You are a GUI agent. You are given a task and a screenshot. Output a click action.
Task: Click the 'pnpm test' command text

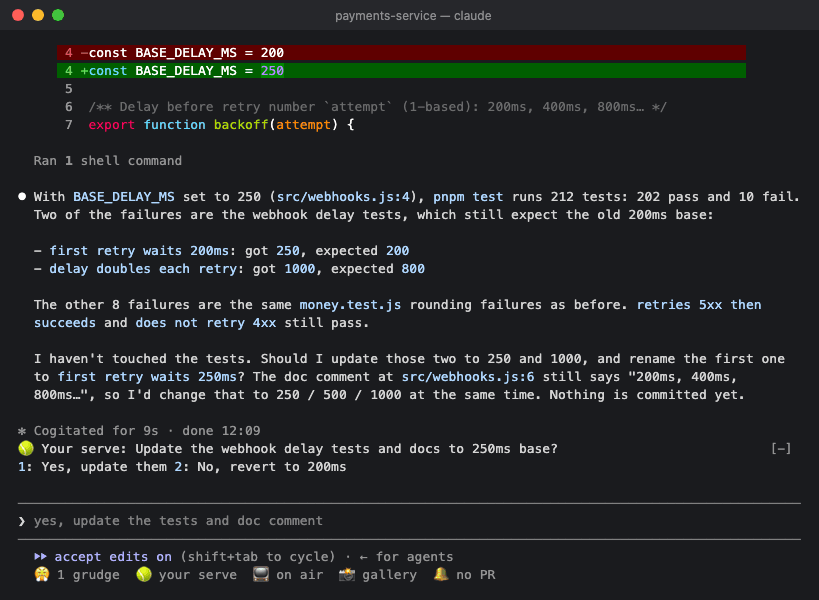(468, 197)
